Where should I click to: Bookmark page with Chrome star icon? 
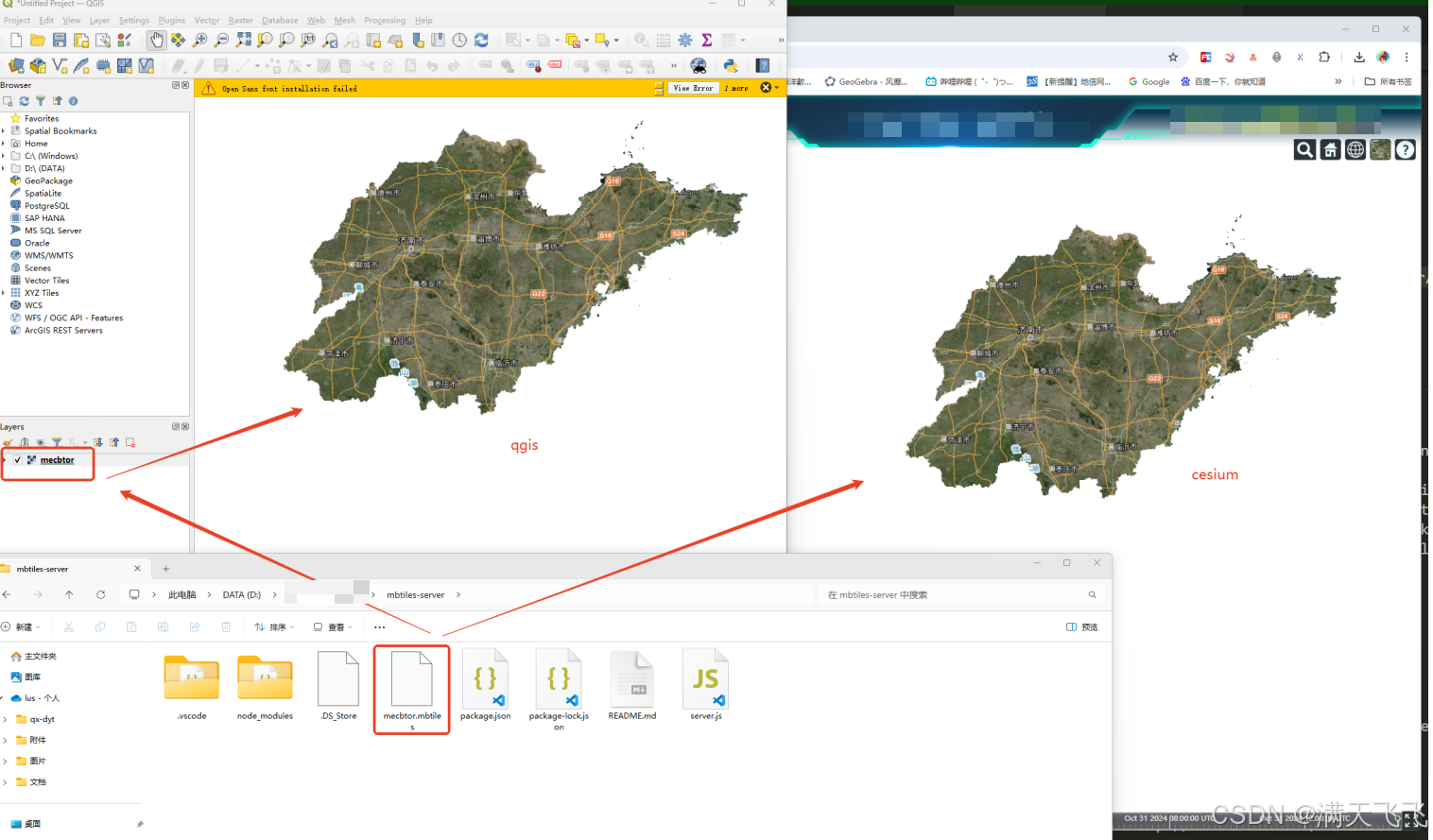pos(1173,57)
